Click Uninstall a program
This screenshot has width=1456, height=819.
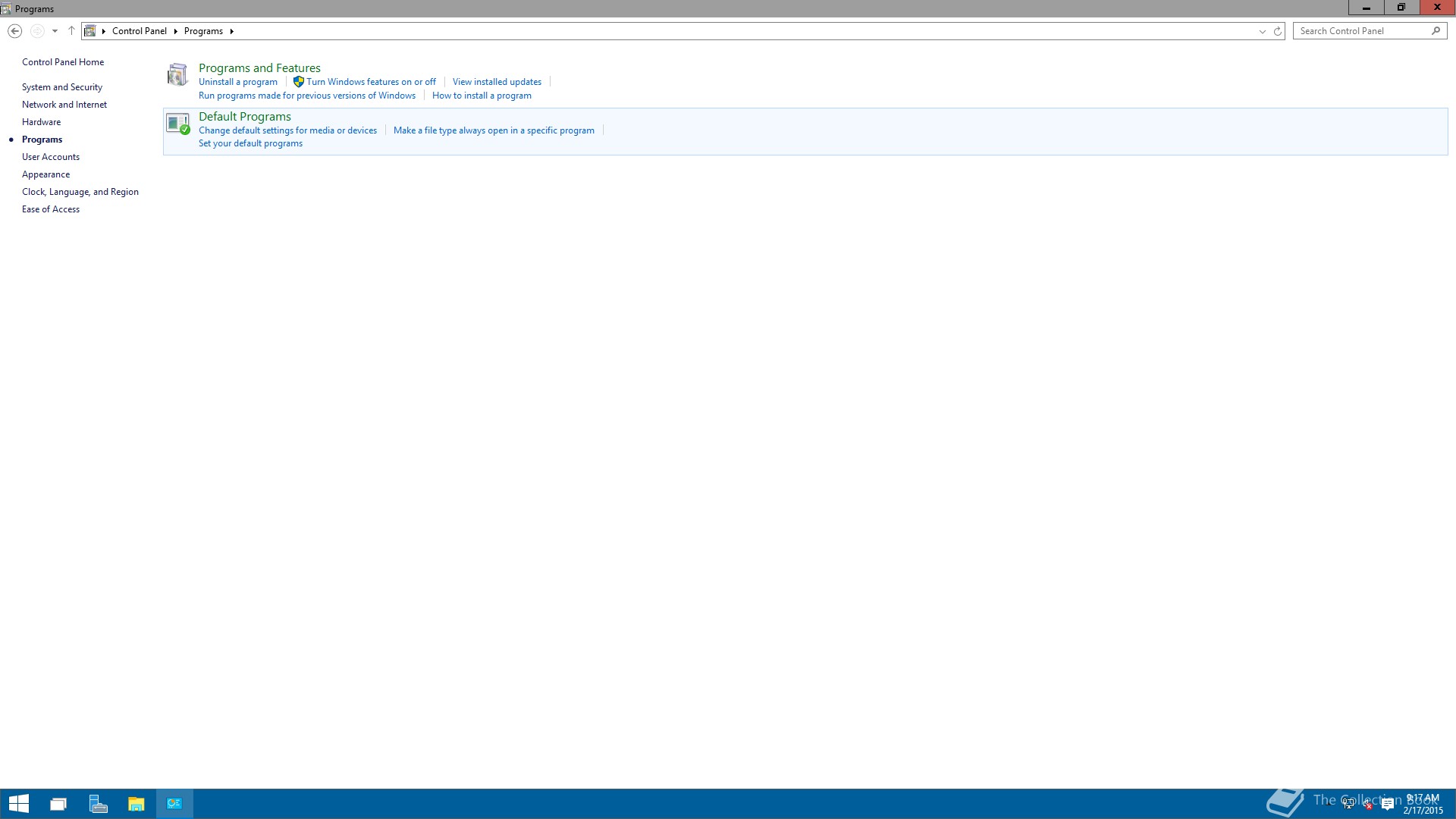[238, 82]
